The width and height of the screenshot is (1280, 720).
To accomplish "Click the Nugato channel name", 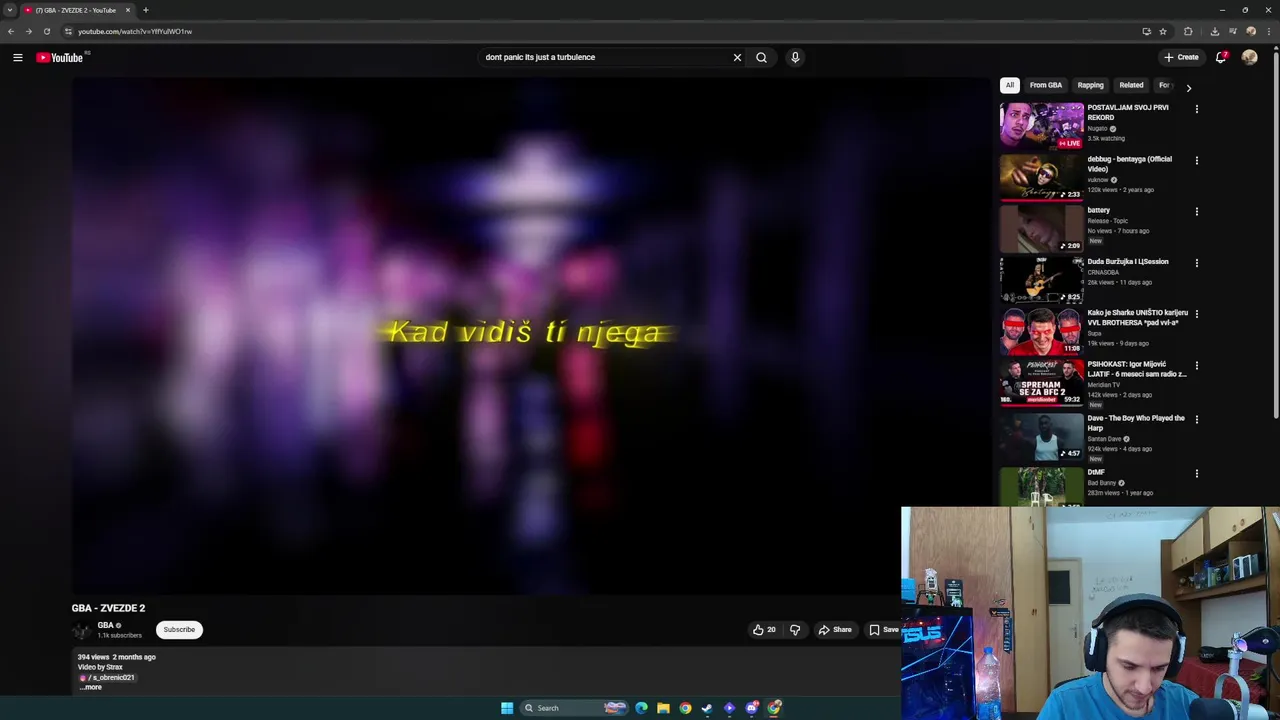I will coord(1097,128).
